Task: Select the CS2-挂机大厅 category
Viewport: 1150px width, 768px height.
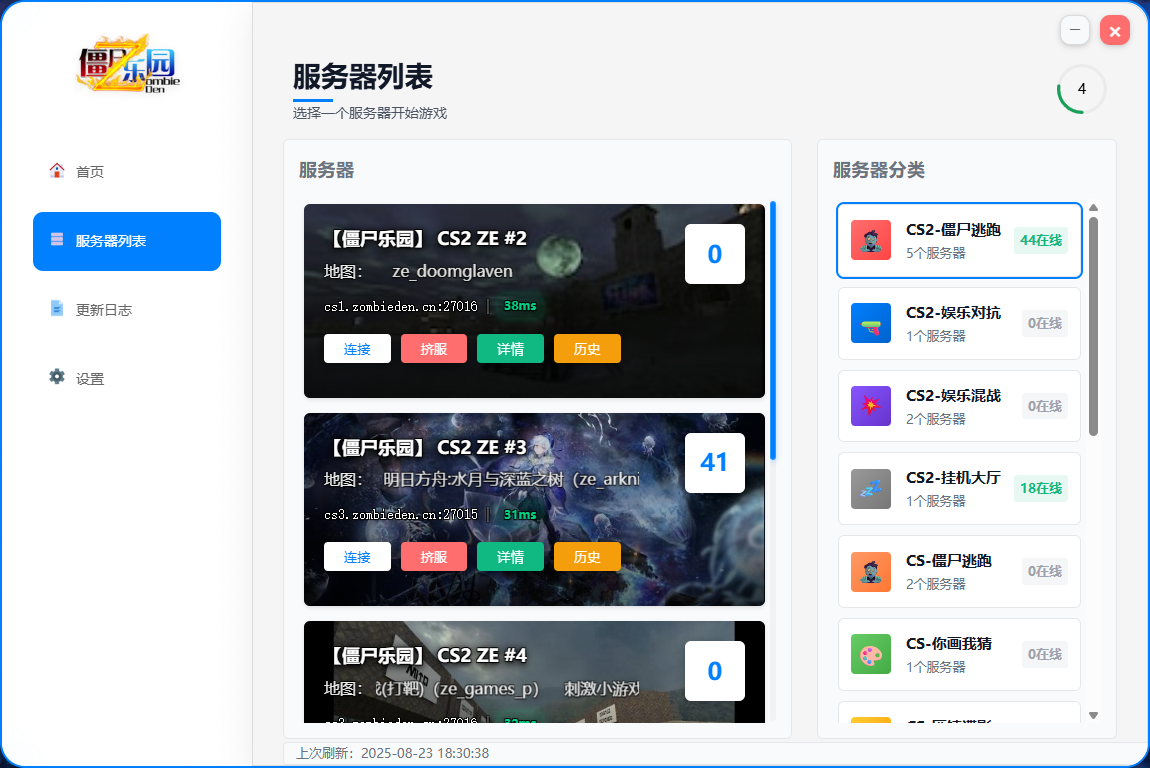Action: [x=959, y=489]
